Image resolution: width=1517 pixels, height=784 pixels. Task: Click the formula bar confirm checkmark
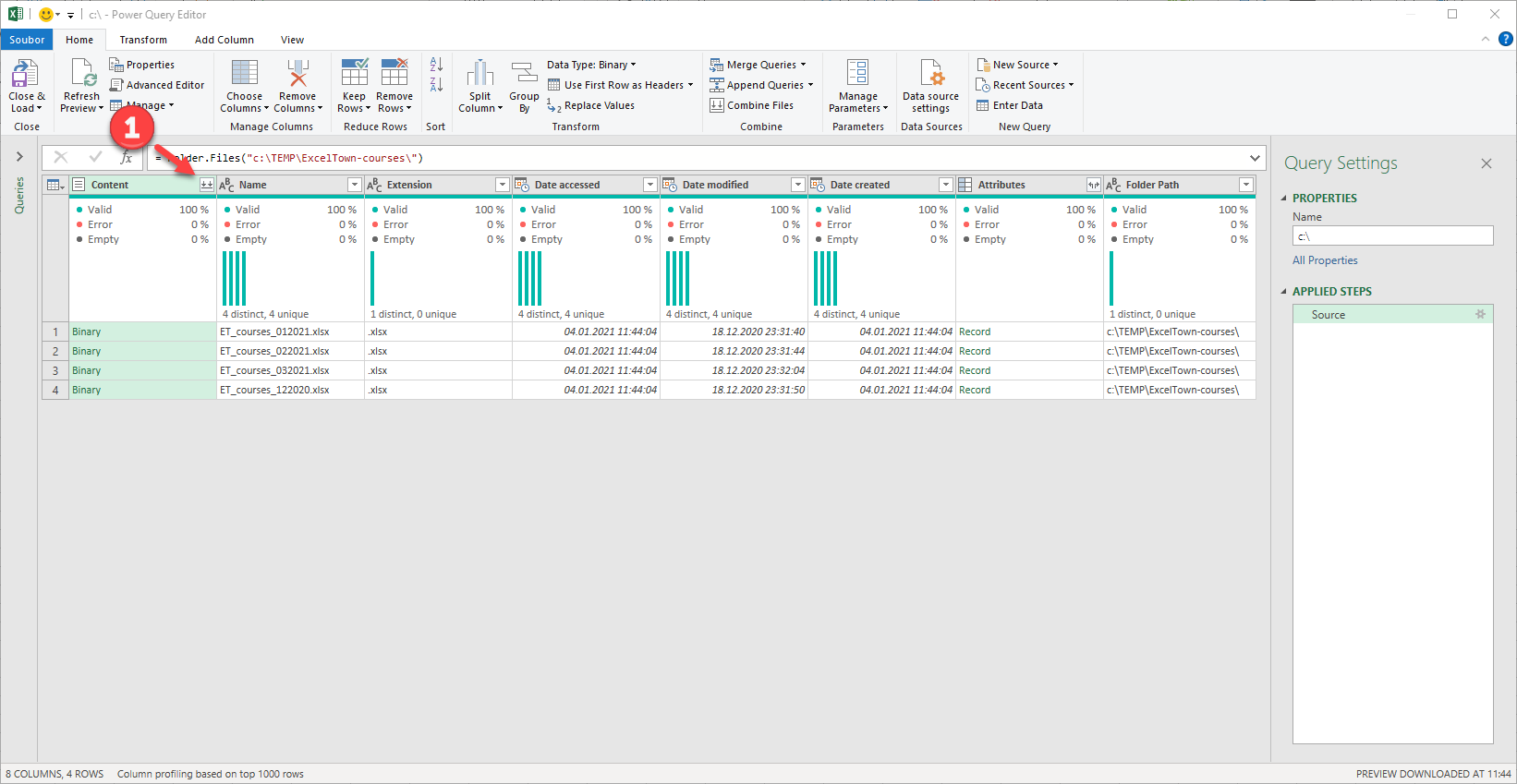(95, 157)
